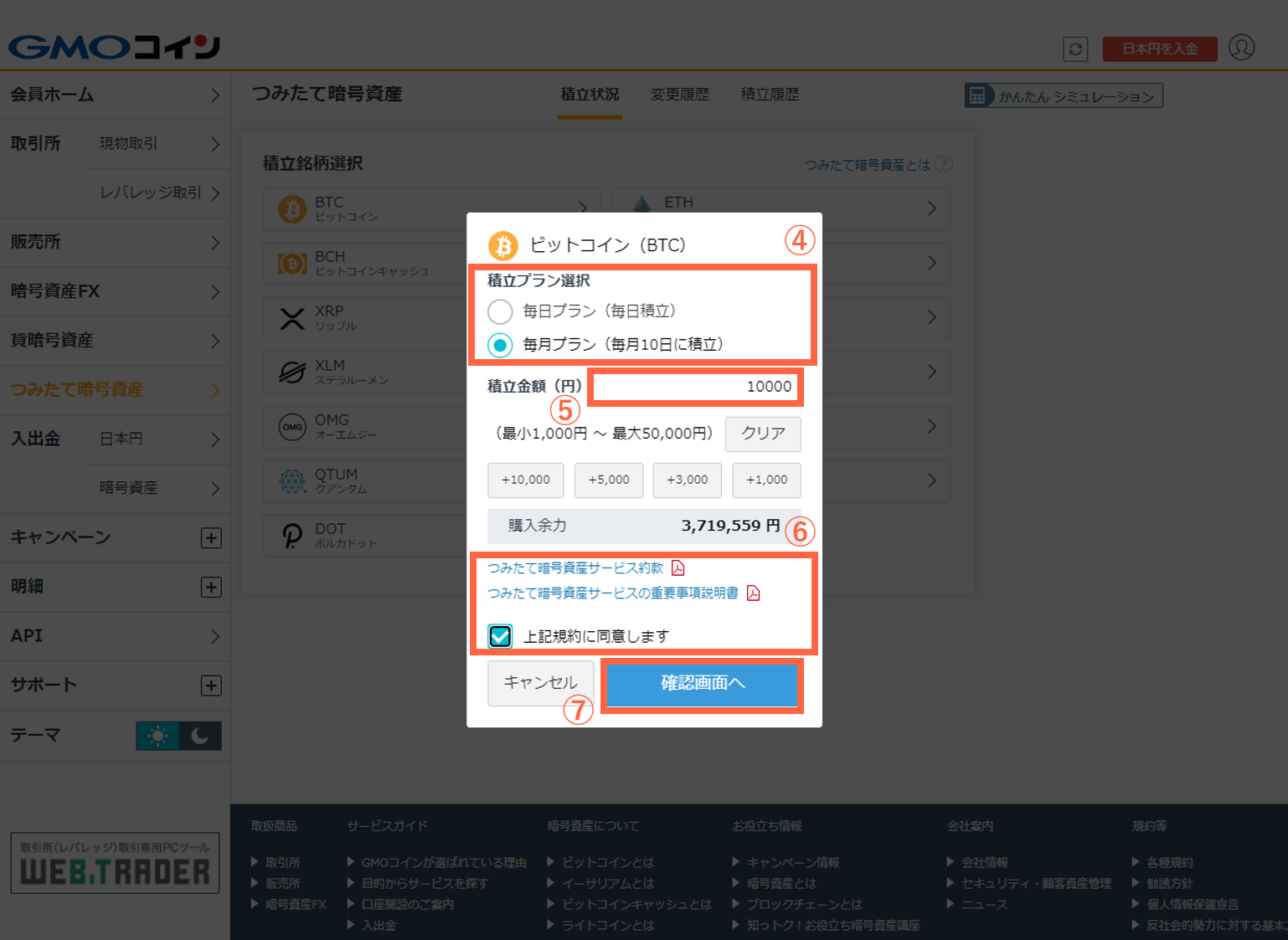Switch to 積立履歴 tab
1288x940 pixels.
click(x=770, y=95)
